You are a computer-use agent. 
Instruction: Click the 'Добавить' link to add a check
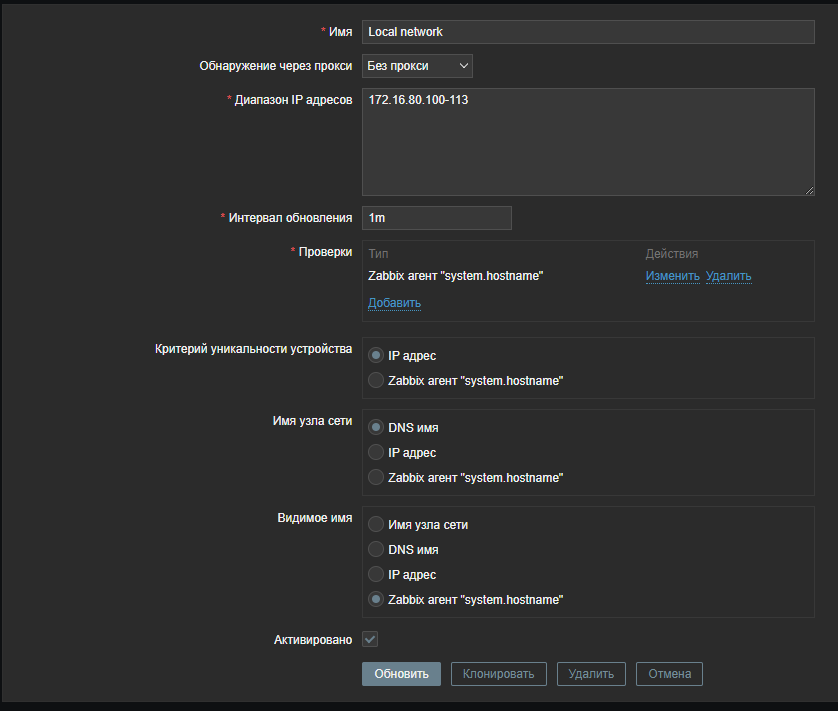(x=394, y=303)
